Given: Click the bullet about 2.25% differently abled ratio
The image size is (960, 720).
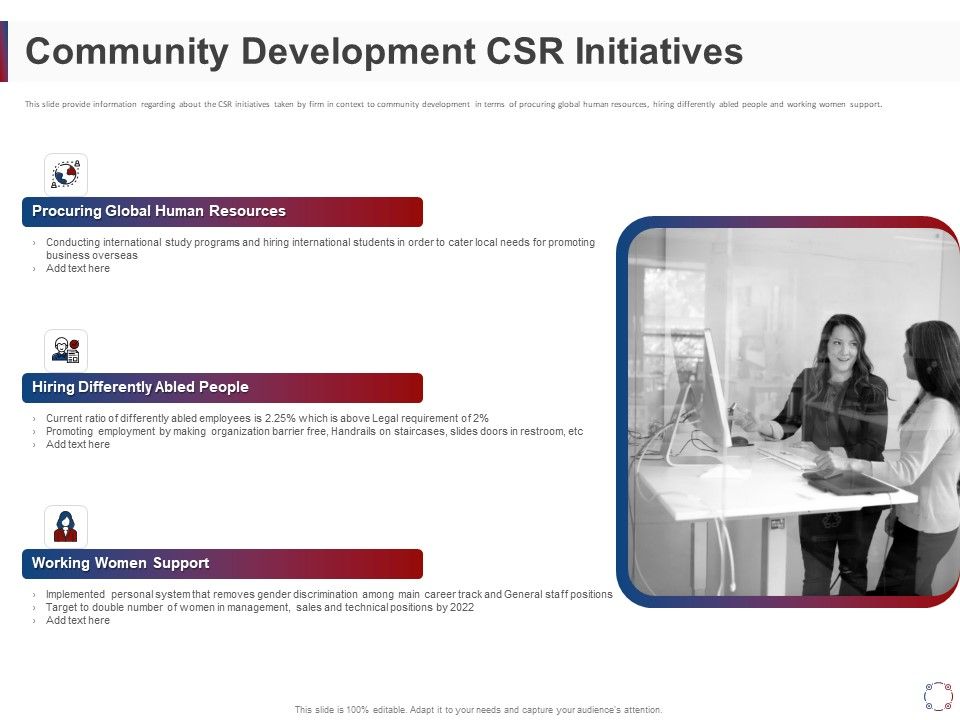Looking at the screenshot, I should [267, 418].
